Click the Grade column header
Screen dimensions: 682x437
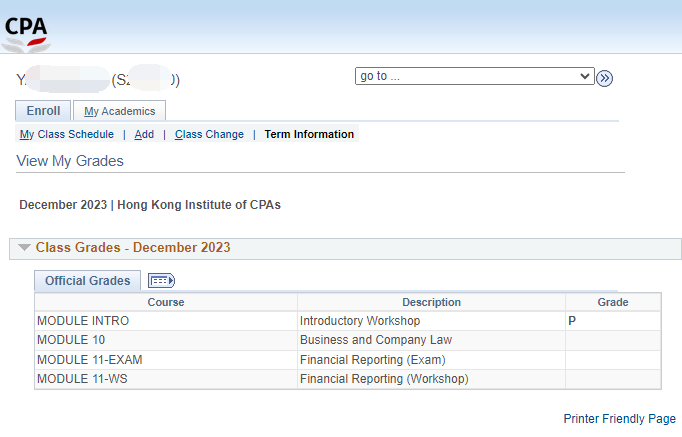tap(613, 302)
